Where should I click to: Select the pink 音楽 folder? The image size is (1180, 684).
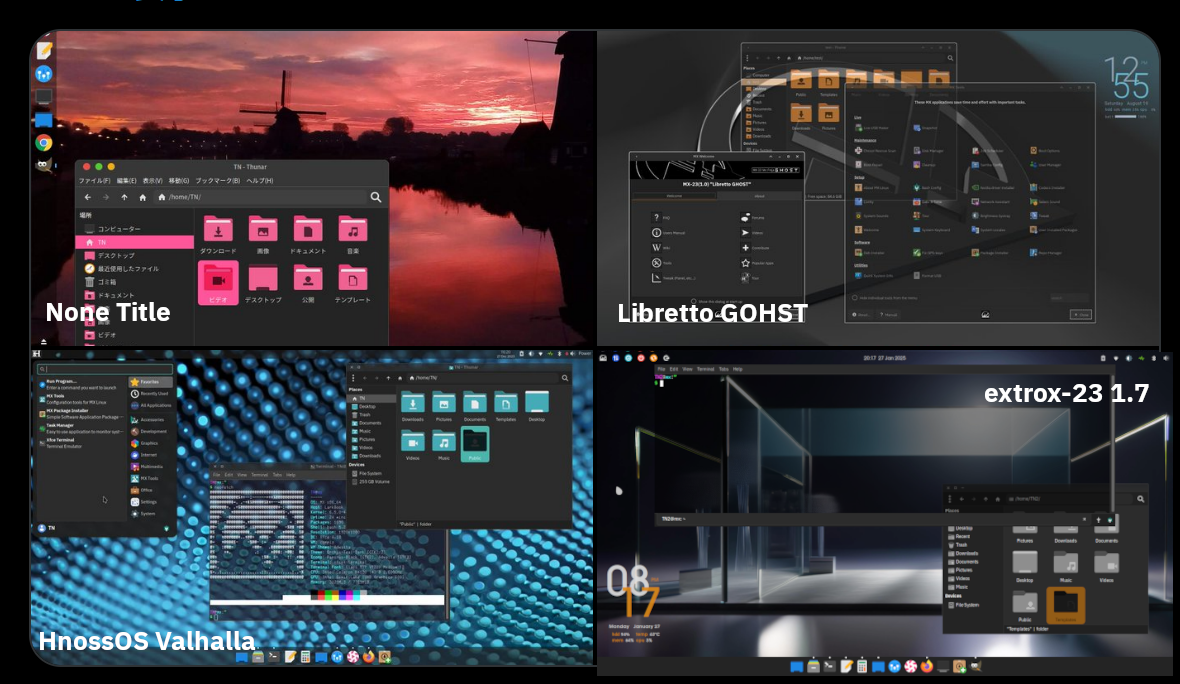pos(353,234)
